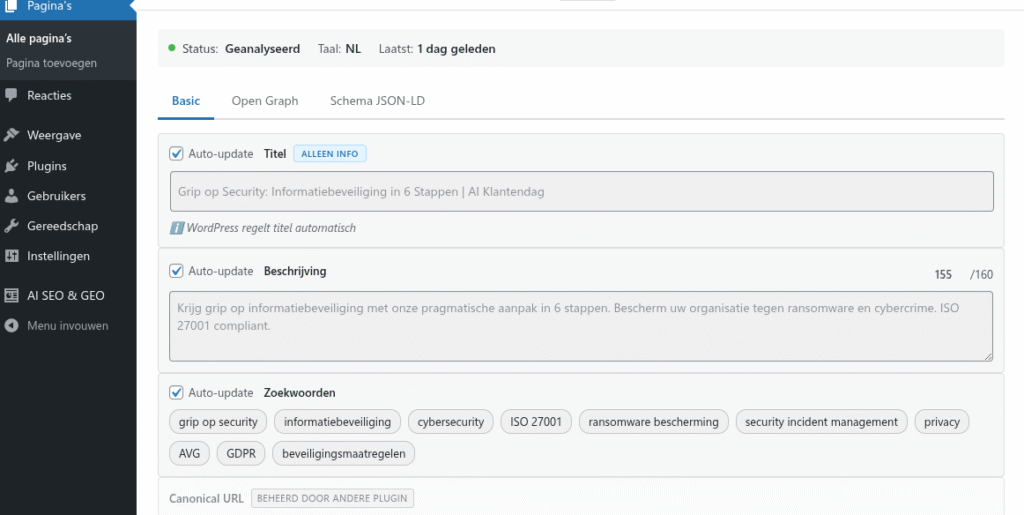
Task: Go to Alle pagina's submenu link
Action: [39, 39]
